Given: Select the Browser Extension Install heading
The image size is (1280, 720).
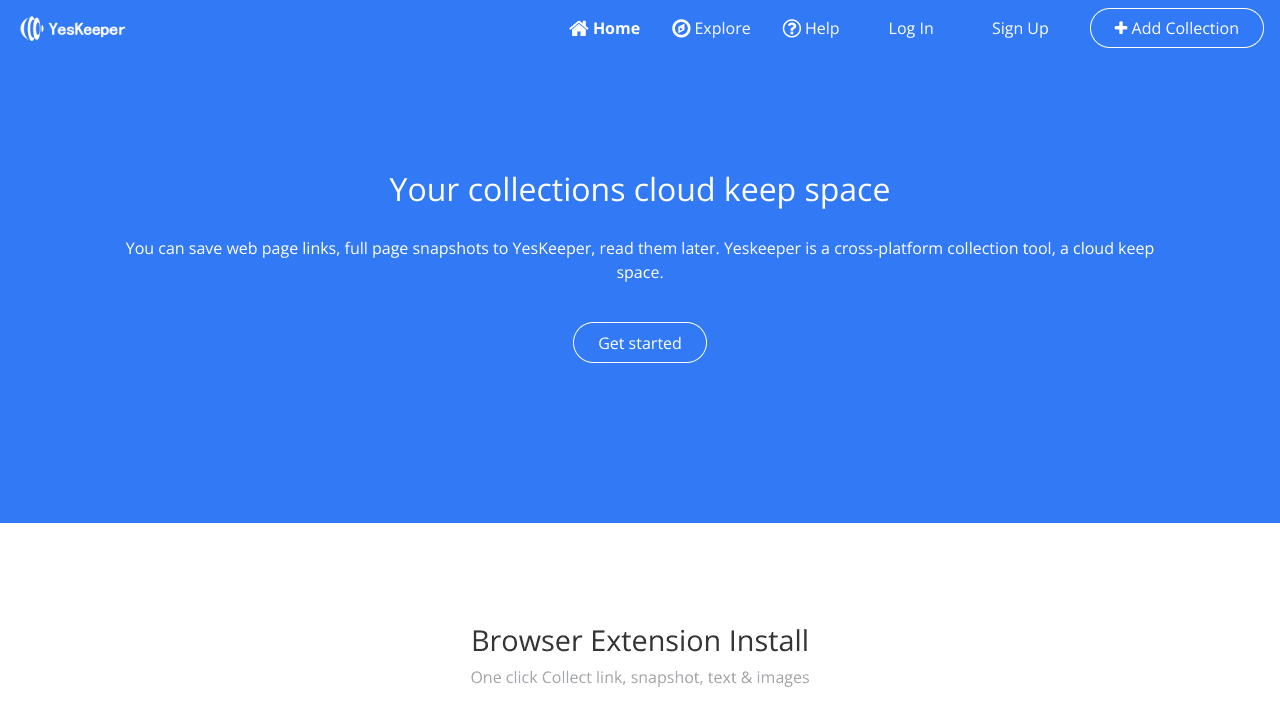Looking at the screenshot, I should [x=639, y=641].
